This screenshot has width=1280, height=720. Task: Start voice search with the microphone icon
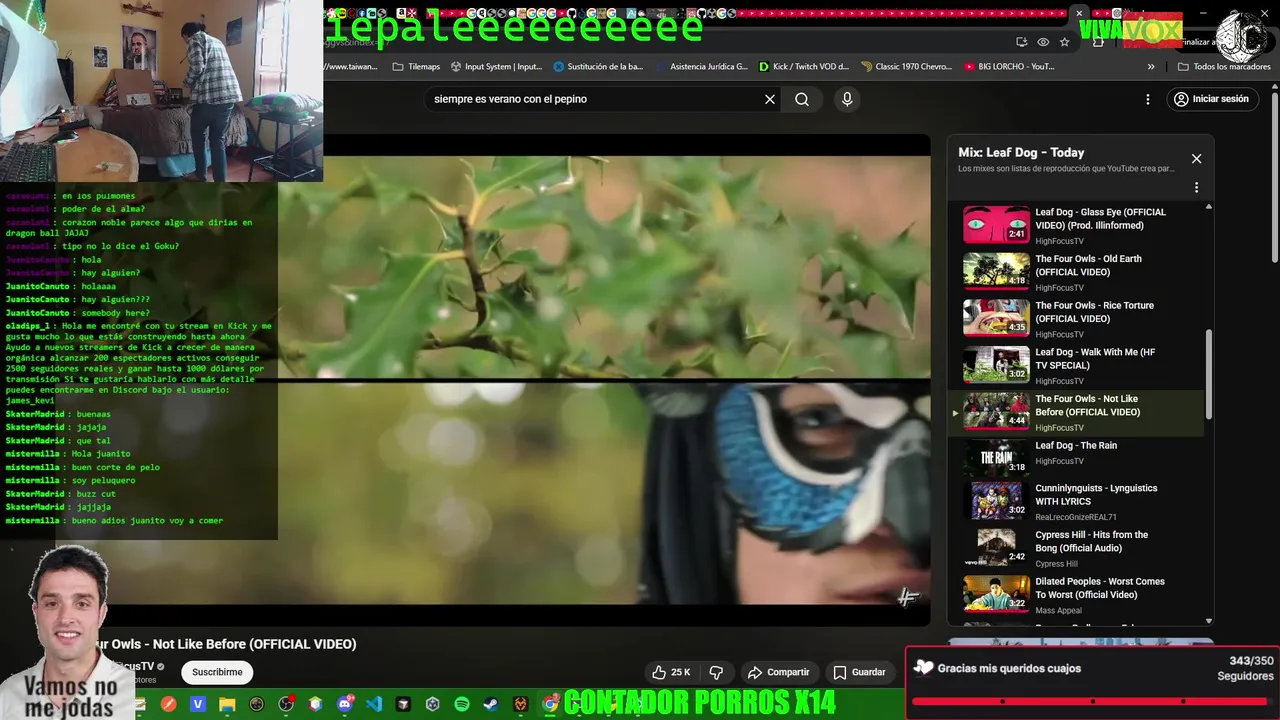pyautogui.click(x=847, y=99)
